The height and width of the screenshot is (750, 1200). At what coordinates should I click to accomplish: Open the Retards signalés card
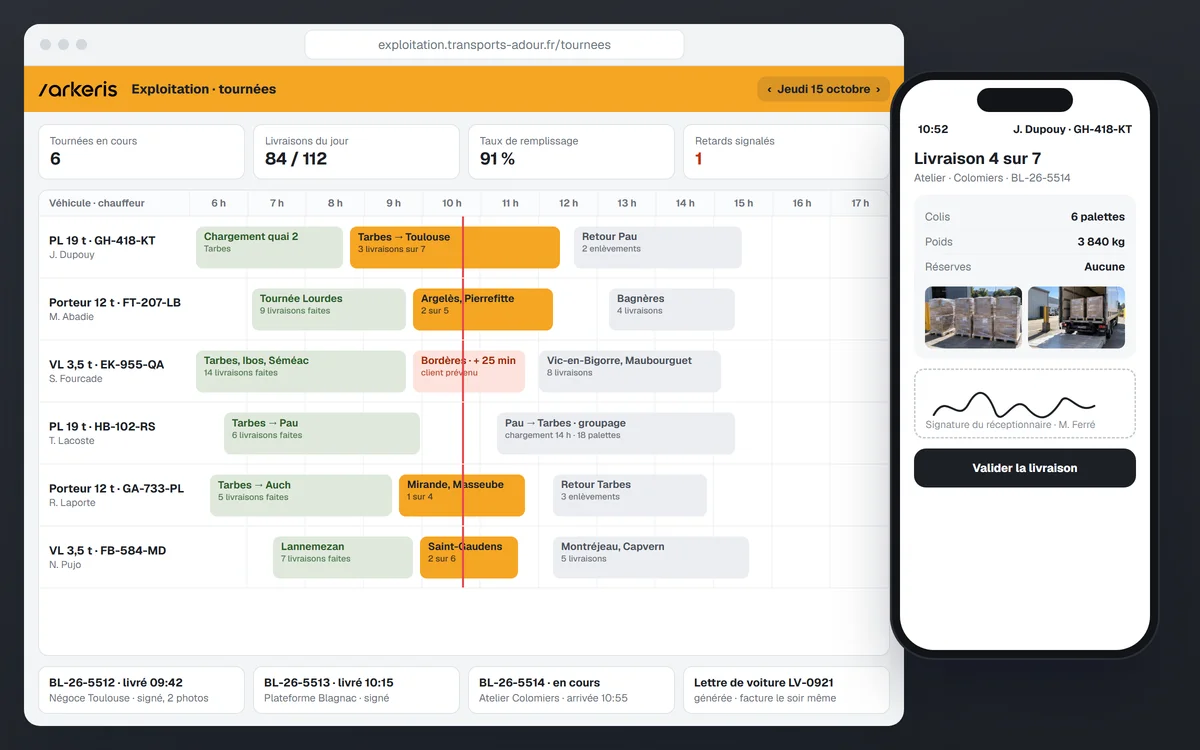(786, 152)
